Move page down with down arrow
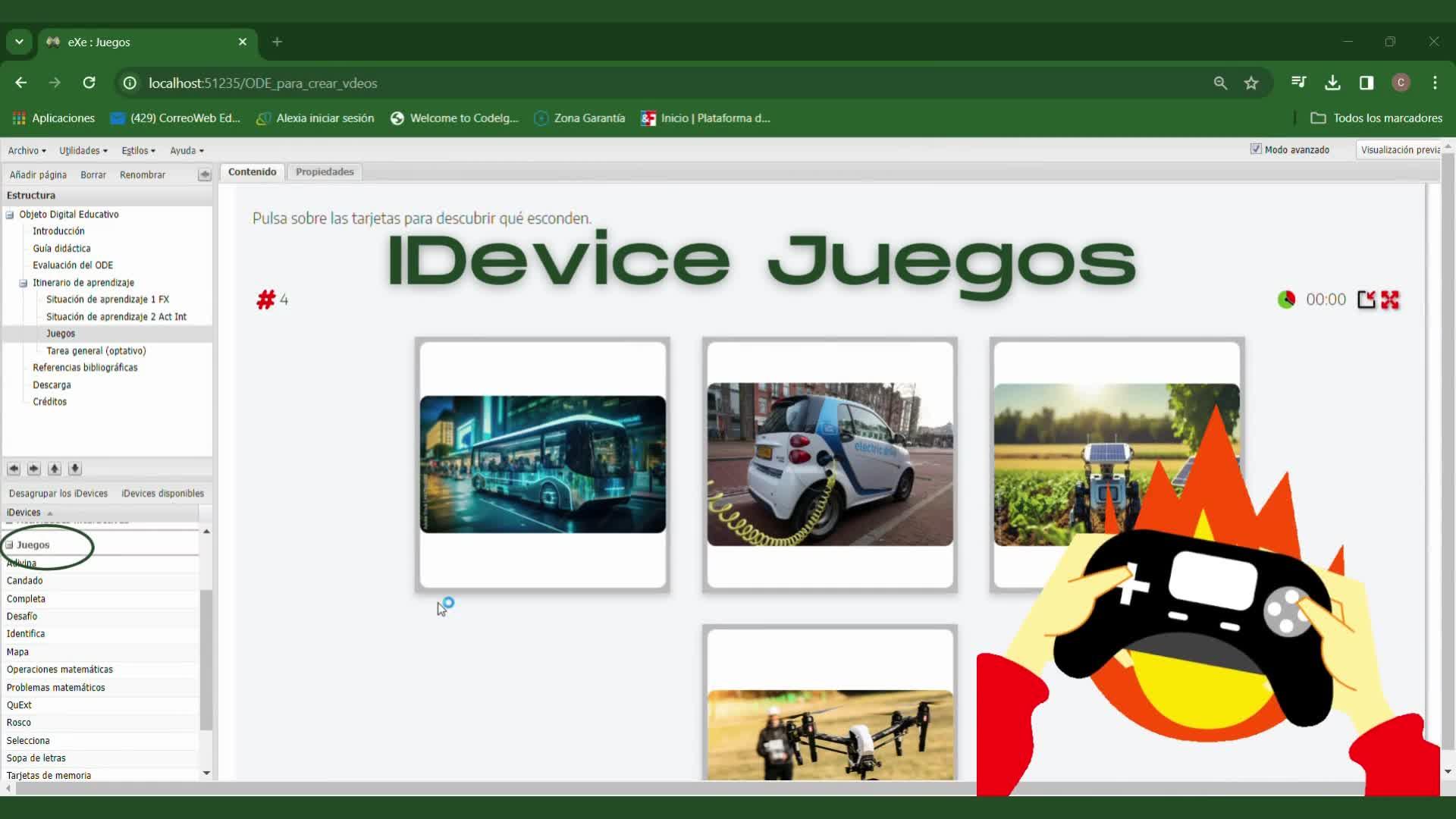1456x819 pixels. click(x=74, y=469)
